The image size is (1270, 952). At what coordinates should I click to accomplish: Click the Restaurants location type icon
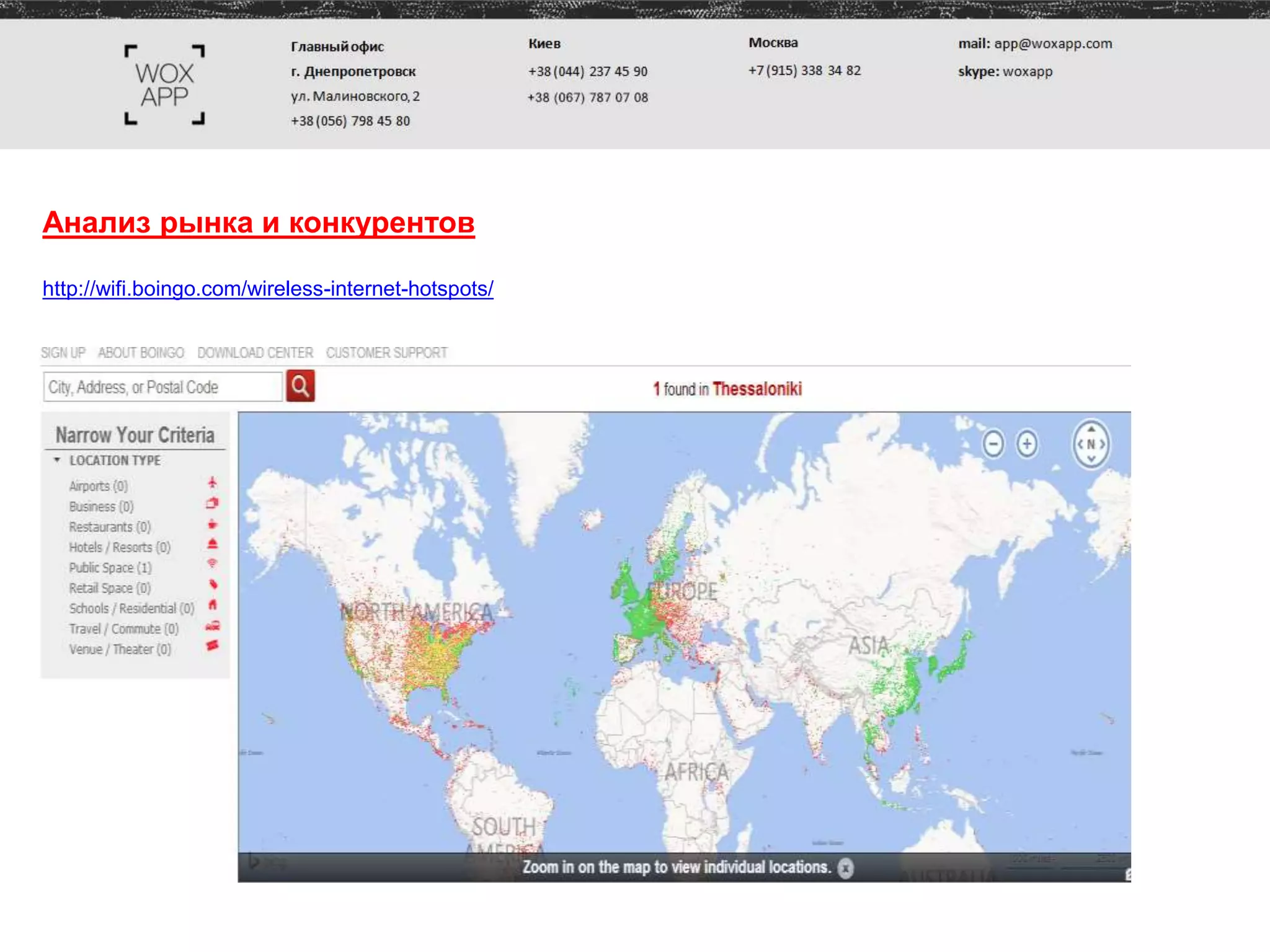[212, 524]
